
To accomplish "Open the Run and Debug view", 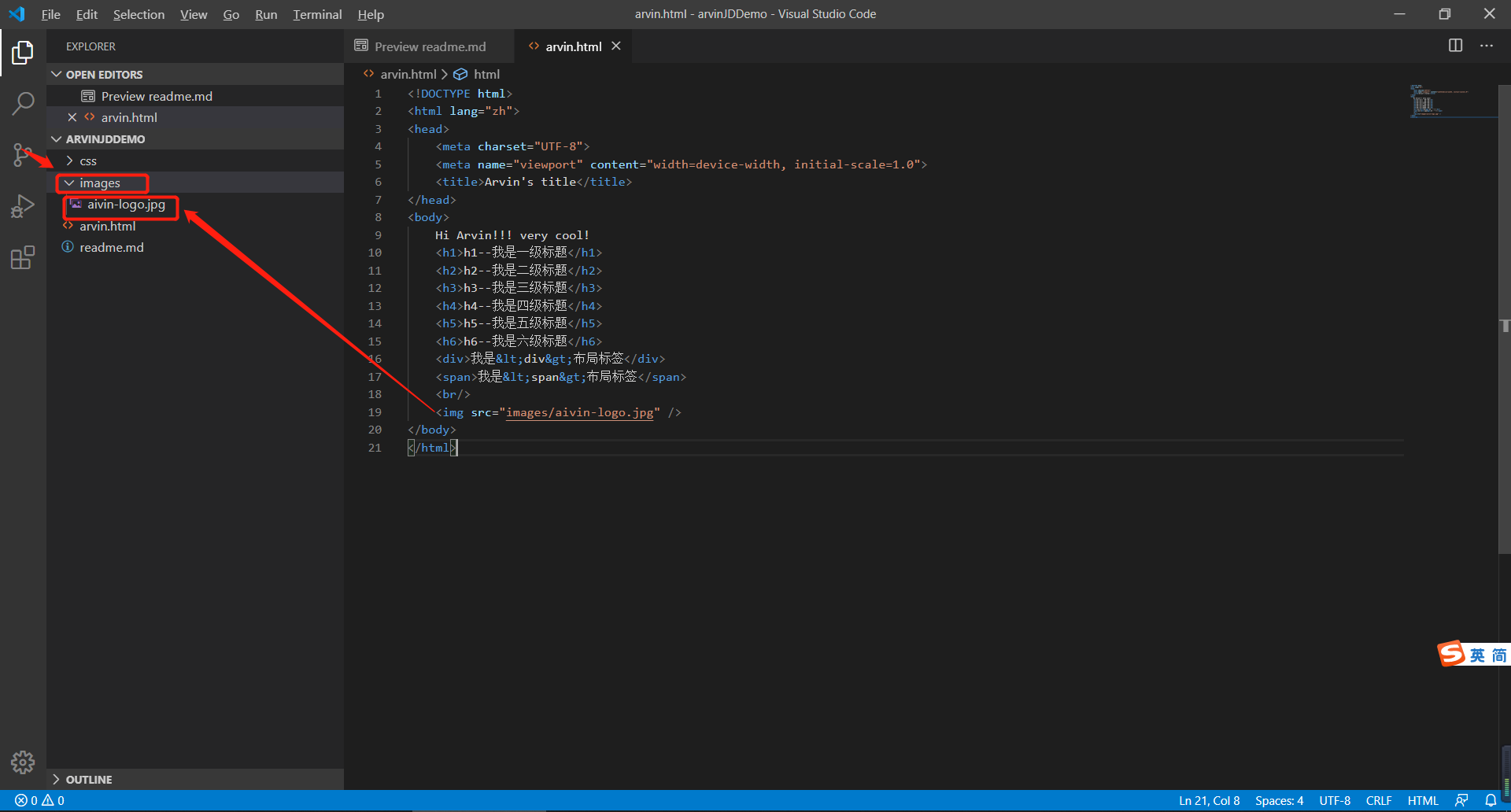I will coord(23,206).
